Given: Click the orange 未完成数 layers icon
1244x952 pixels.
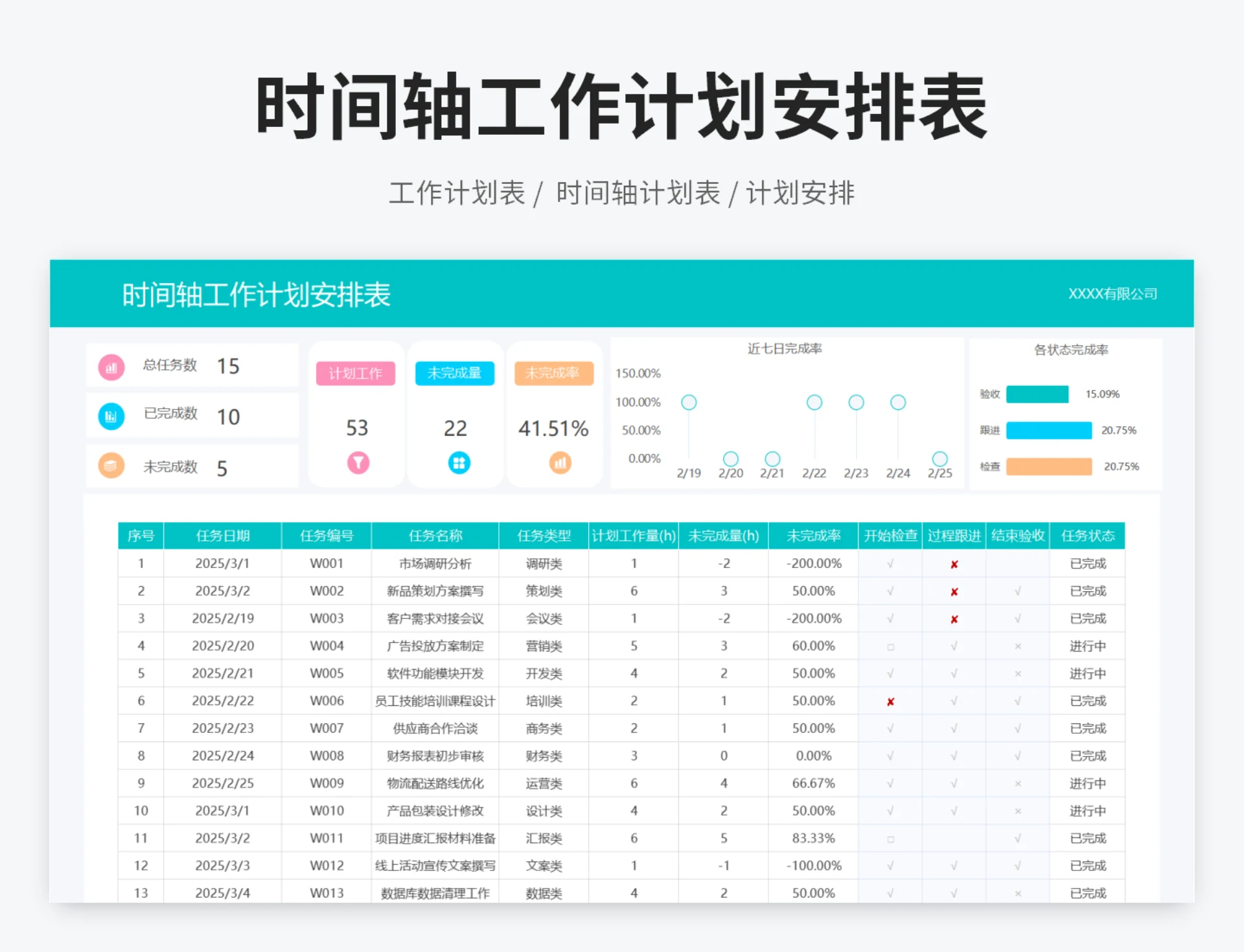Looking at the screenshot, I should click(x=111, y=466).
